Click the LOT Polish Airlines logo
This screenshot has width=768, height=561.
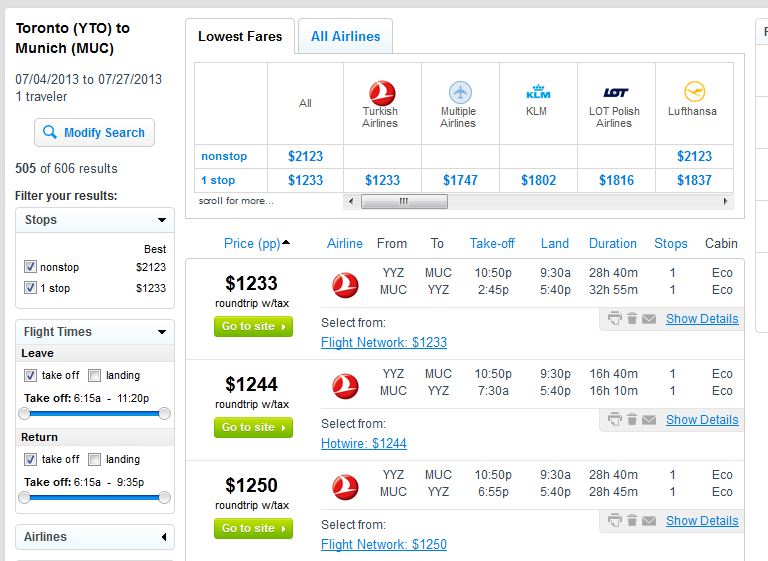coord(616,93)
